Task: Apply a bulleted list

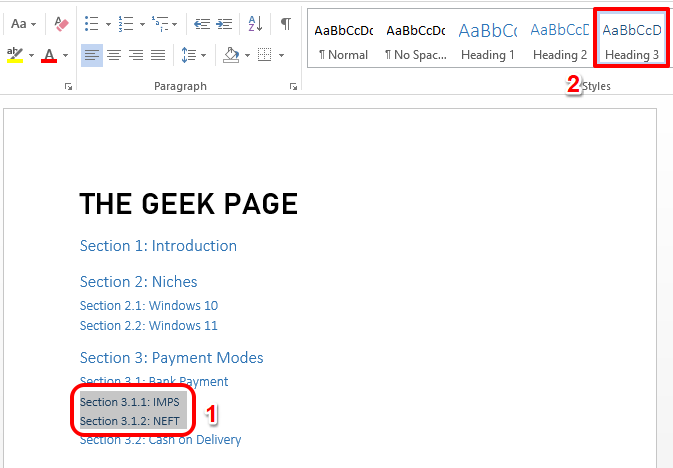Action: (92, 24)
